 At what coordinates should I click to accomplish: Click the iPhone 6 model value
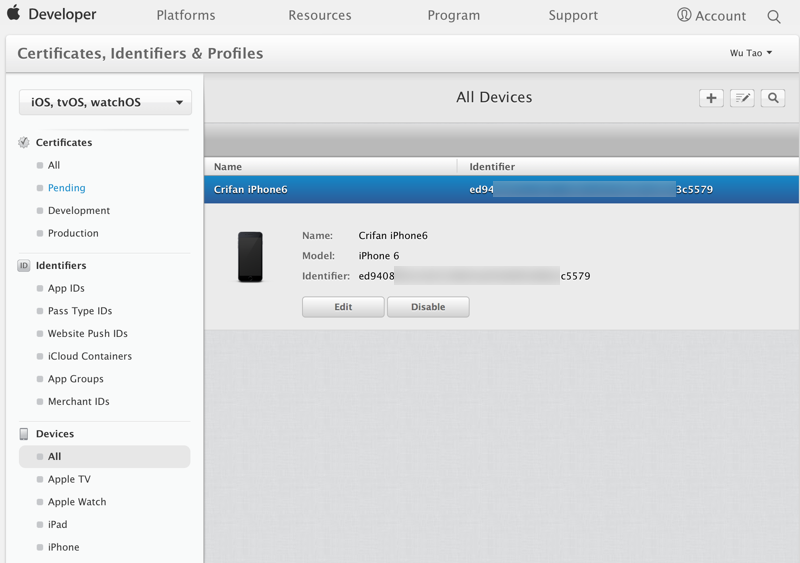(379, 256)
